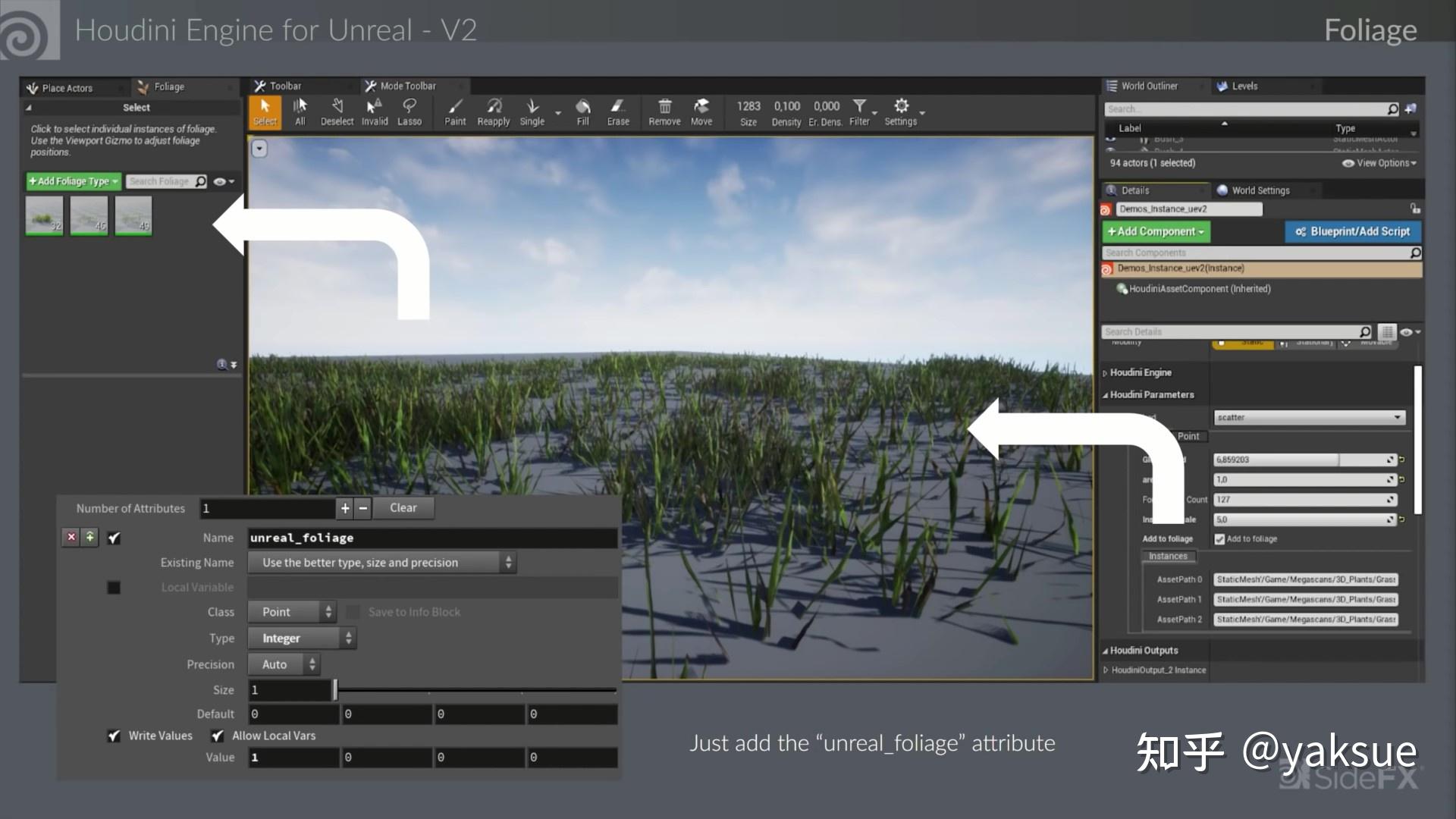The image size is (1456, 819).
Task: Use the Reapply foliage tool
Action: [494, 111]
